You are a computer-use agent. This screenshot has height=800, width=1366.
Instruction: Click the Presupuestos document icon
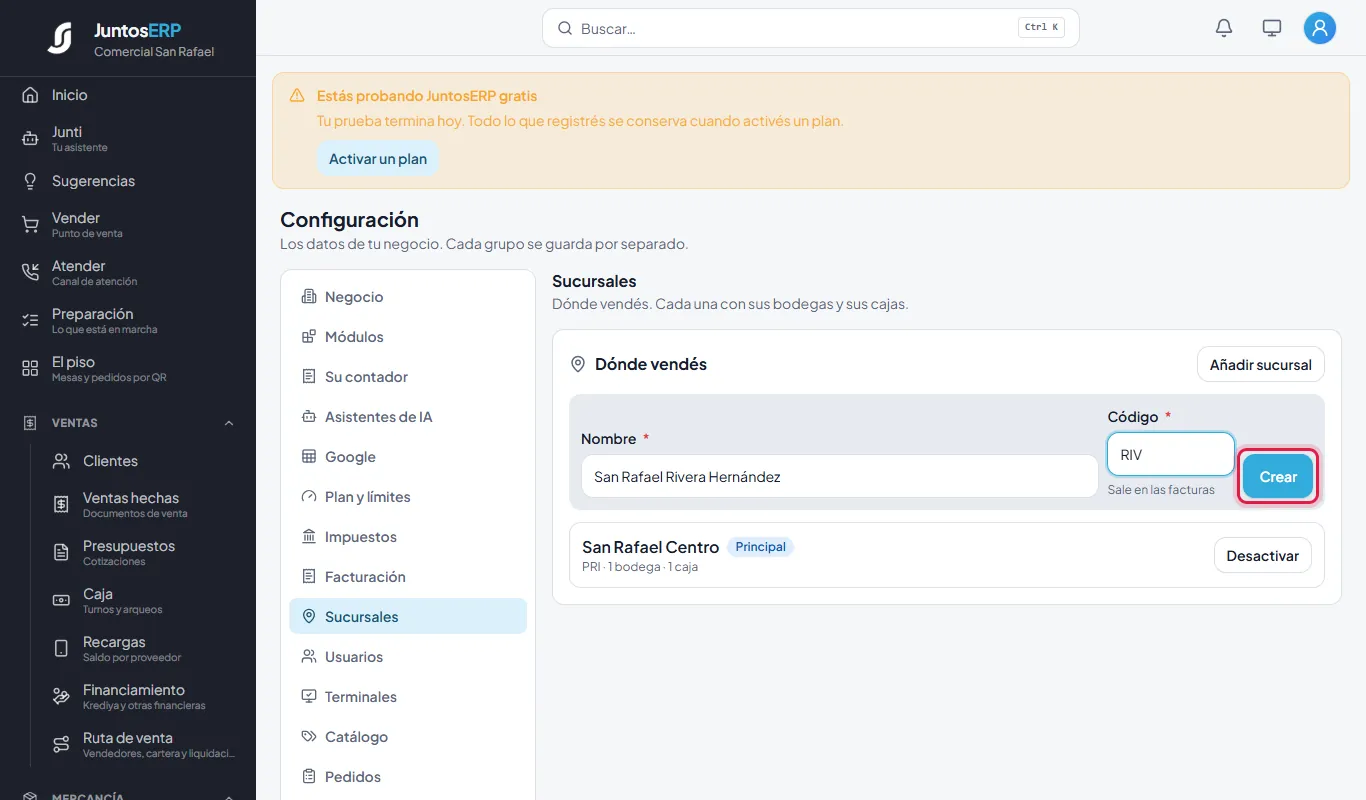(61, 553)
